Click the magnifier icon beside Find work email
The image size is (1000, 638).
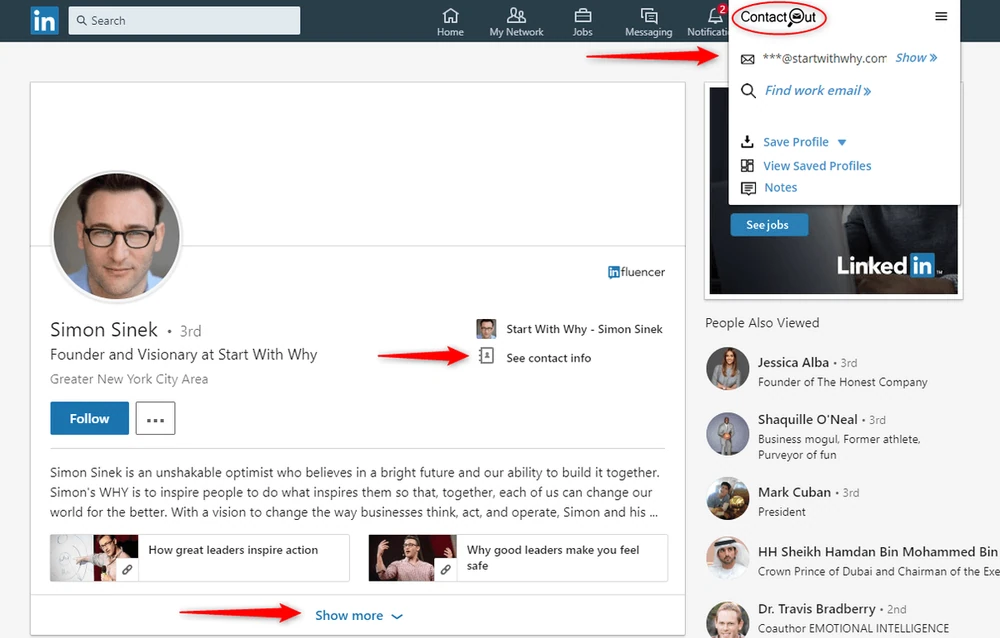click(x=748, y=91)
